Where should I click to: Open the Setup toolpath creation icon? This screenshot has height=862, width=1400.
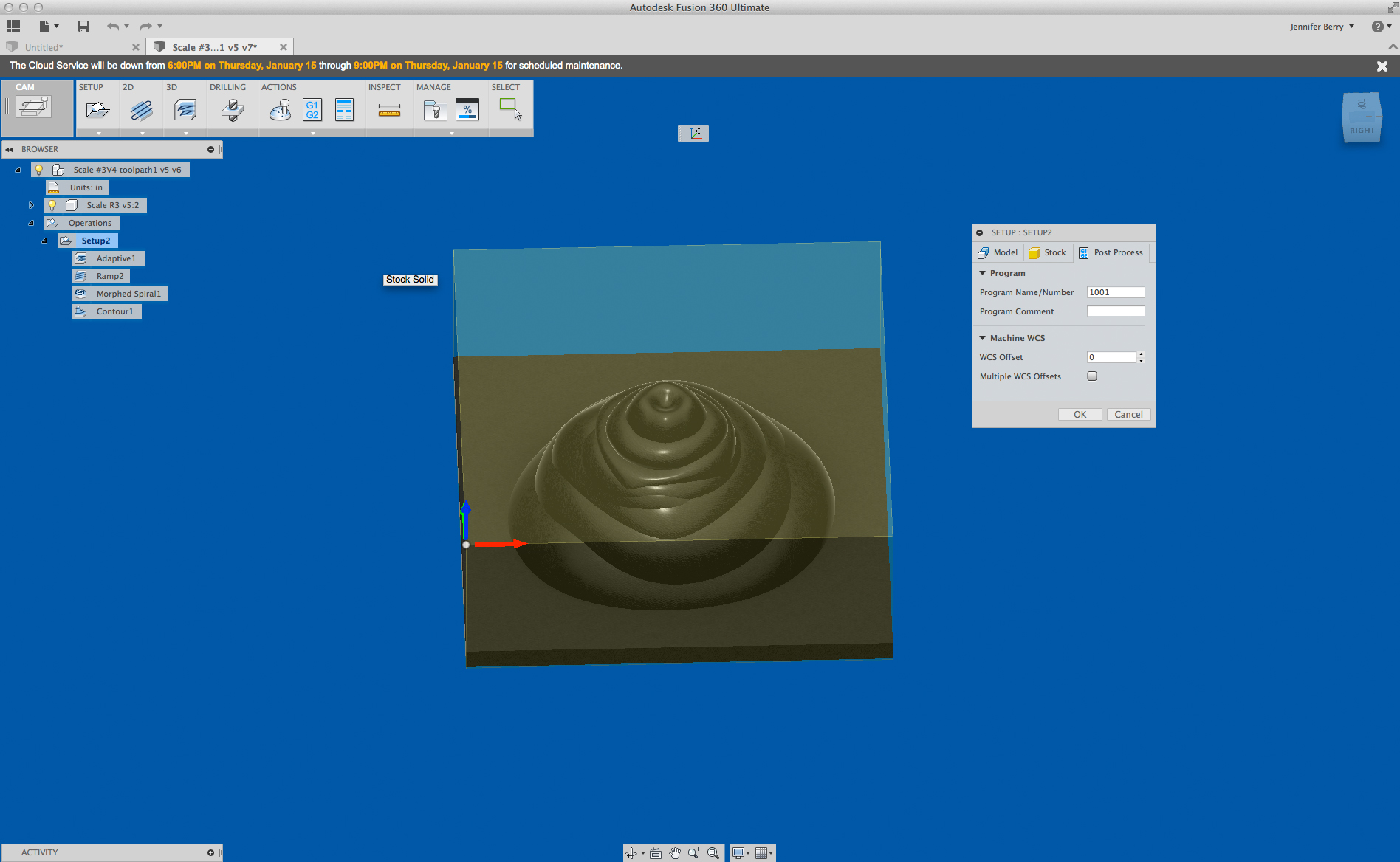tap(97, 109)
